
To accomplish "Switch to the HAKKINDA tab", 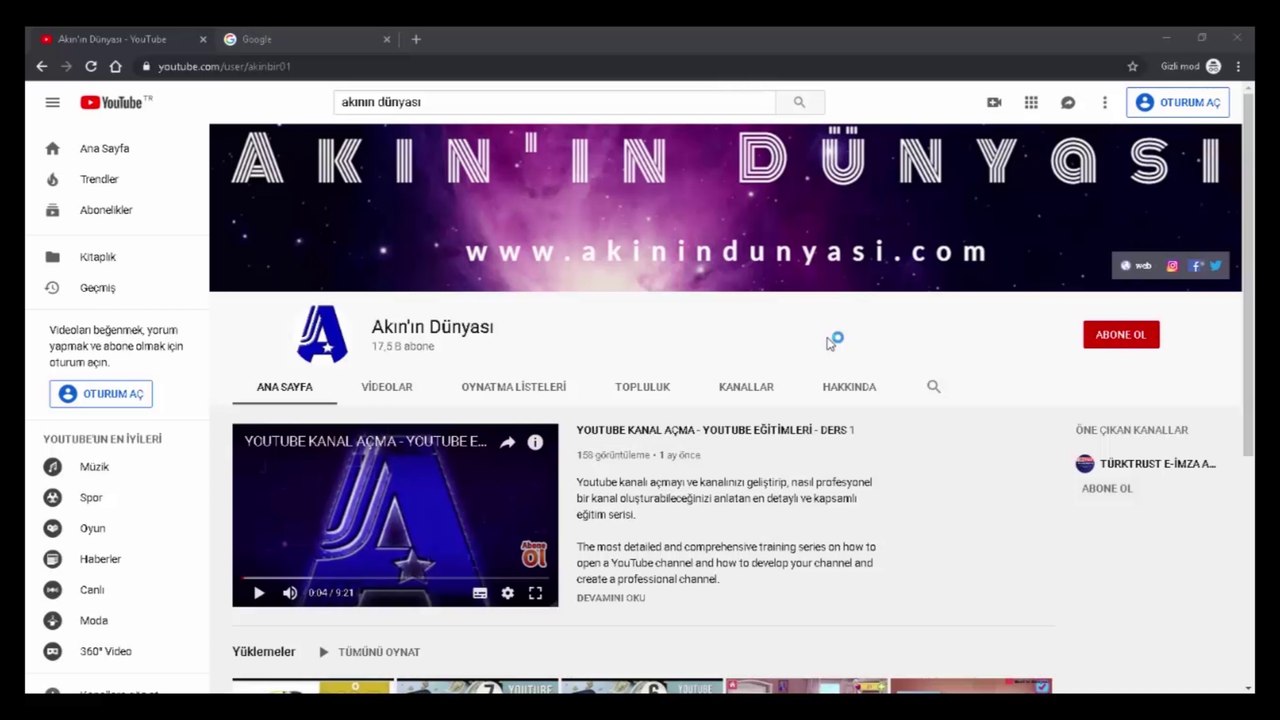I will click(849, 387).
